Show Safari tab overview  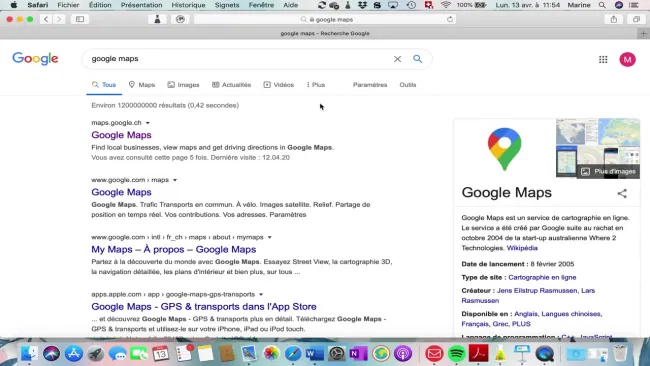636,19
